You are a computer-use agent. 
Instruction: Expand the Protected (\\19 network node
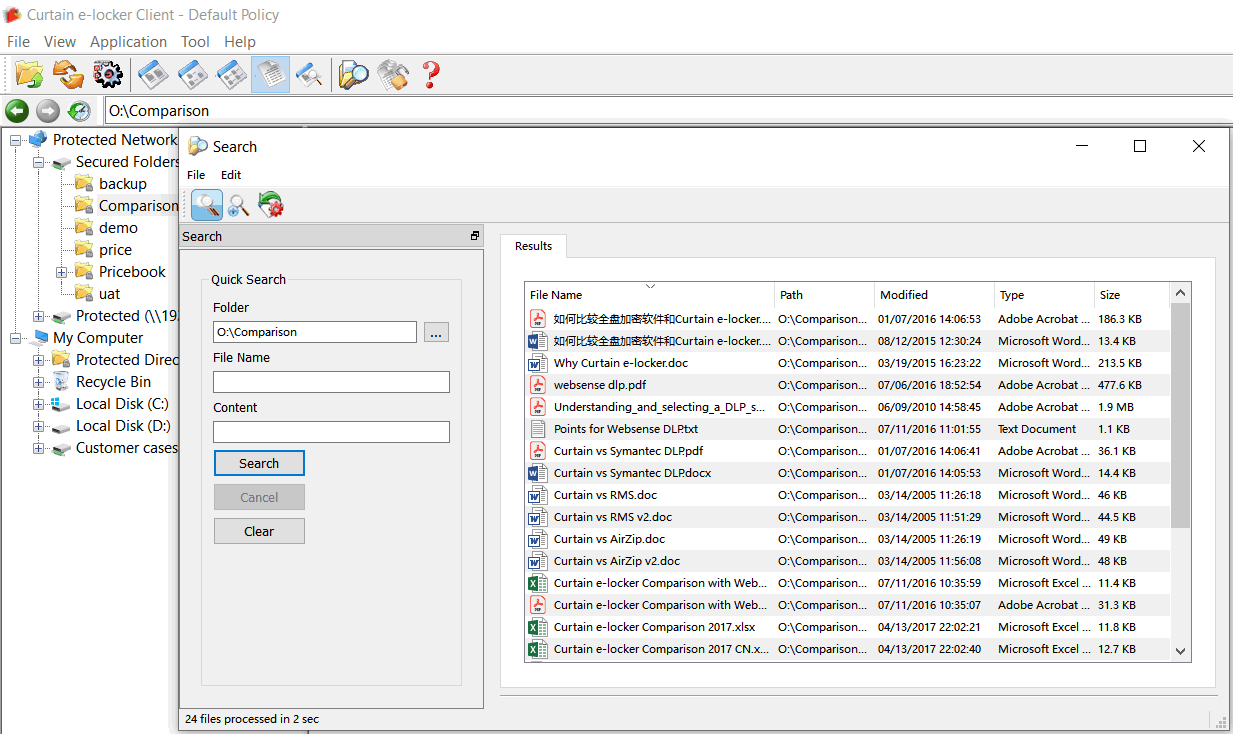[x=38, y=316]
